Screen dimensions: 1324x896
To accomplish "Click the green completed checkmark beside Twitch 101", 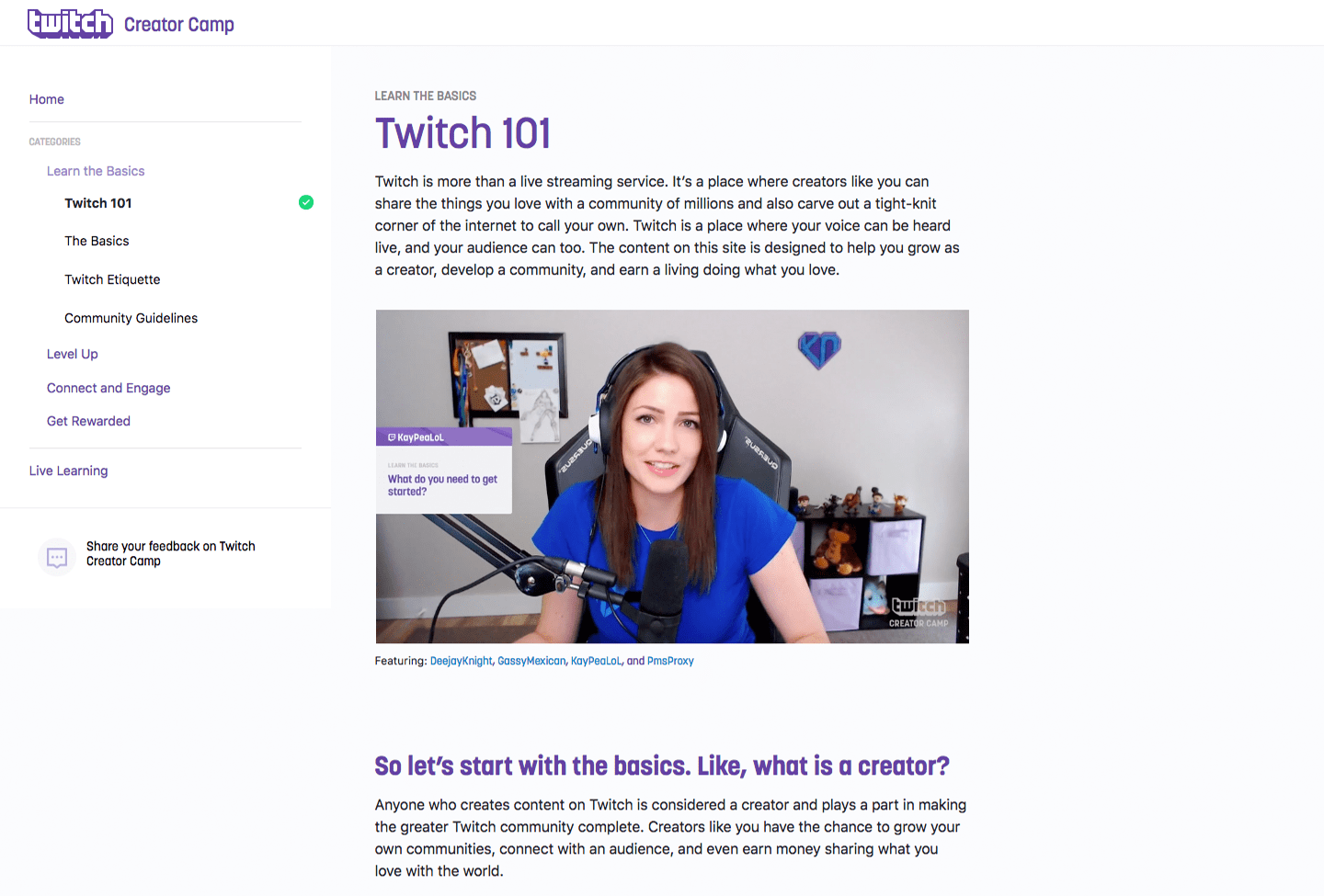I will tap(306, 202).
